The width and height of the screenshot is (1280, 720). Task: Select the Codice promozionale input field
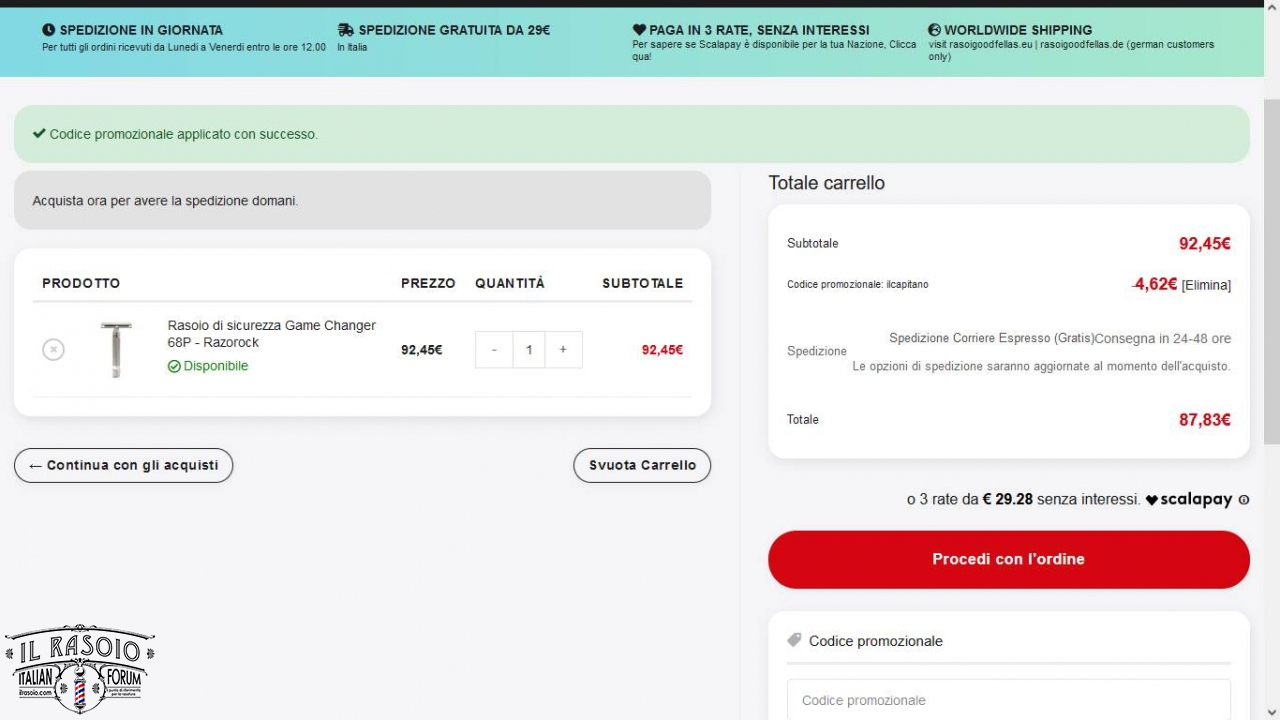(1009, 700)
